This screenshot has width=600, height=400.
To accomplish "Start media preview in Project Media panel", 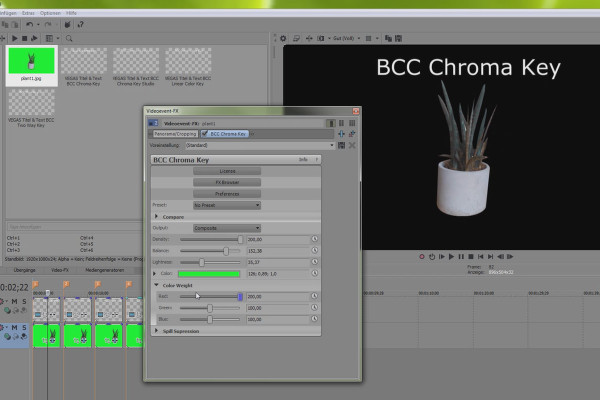I will click(x=15, y=38).
